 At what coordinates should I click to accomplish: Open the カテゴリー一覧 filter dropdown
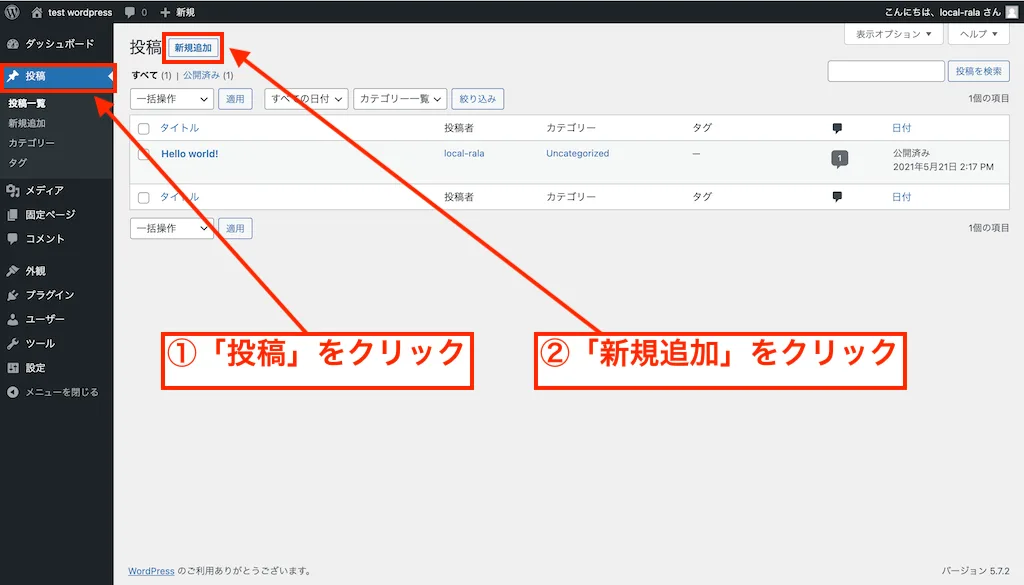tap(400, 99)
